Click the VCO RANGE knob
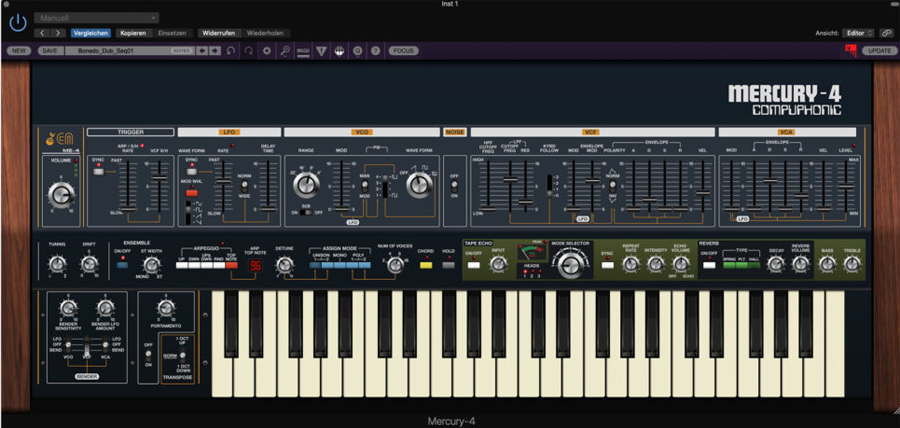 307,185
